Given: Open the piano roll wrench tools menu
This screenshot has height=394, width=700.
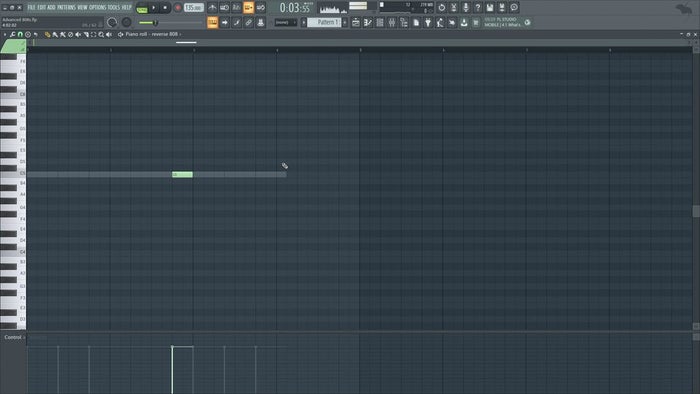Looking at the screenshot, I should [x=12, y=34].
